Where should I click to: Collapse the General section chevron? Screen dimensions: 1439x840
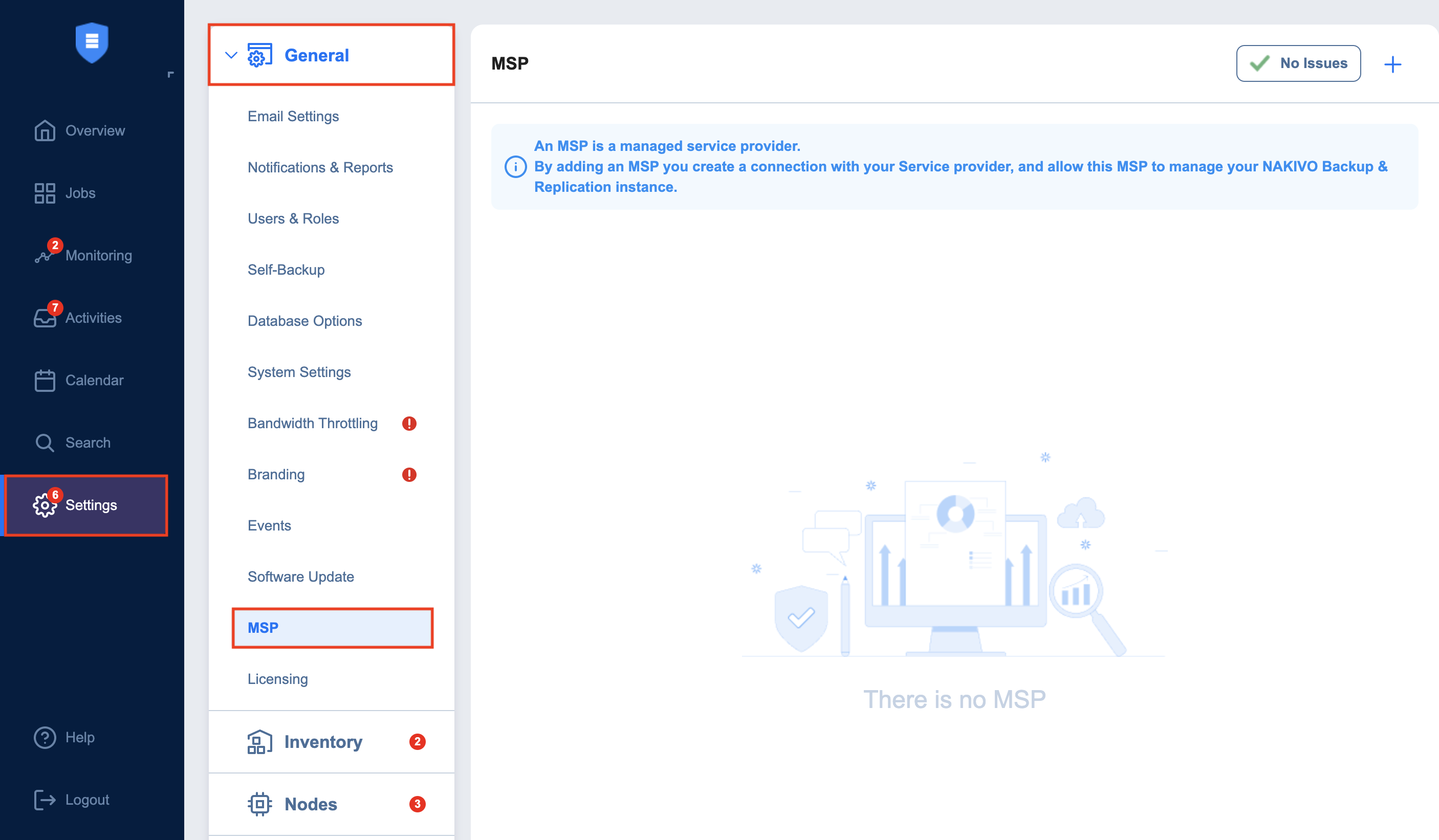click(x=231, y=55)
